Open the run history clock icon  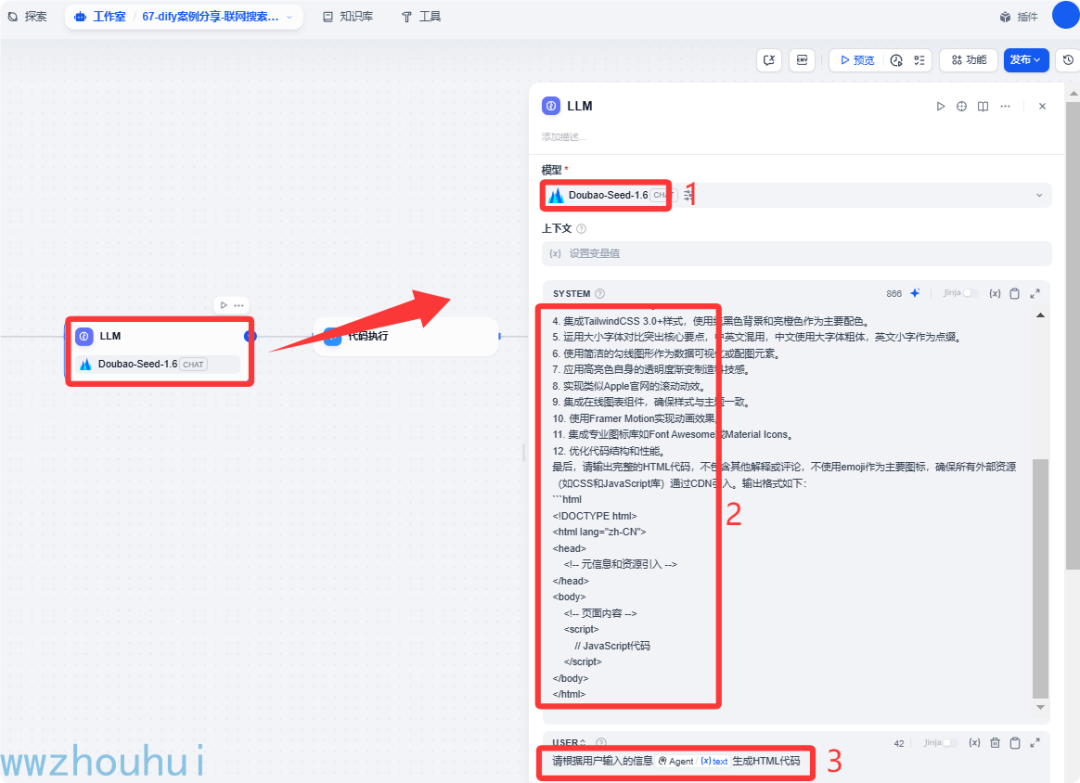(896, 60)
